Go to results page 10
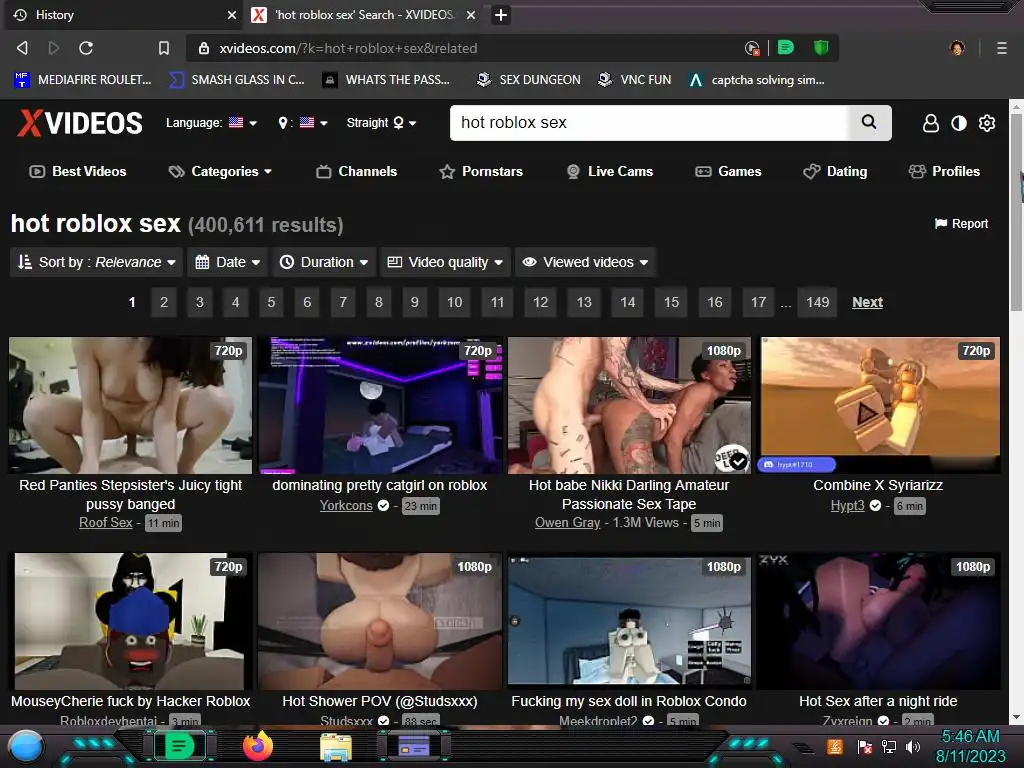This screenshot has width=1024, height=768. (x=455, y=302)
